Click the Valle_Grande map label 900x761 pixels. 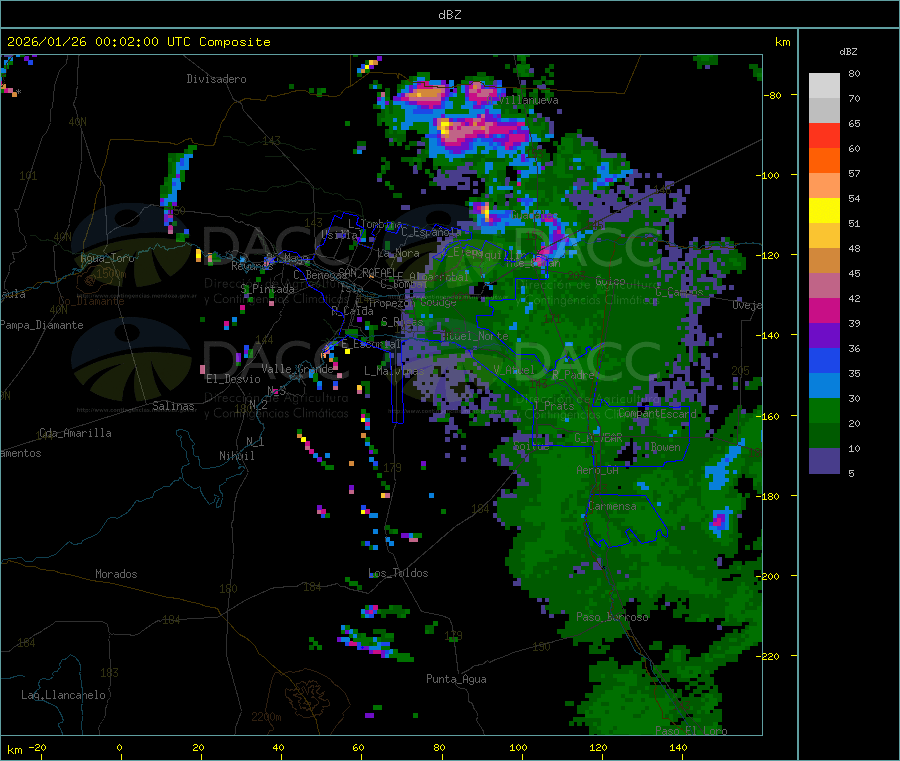click(x=297, y=369)
